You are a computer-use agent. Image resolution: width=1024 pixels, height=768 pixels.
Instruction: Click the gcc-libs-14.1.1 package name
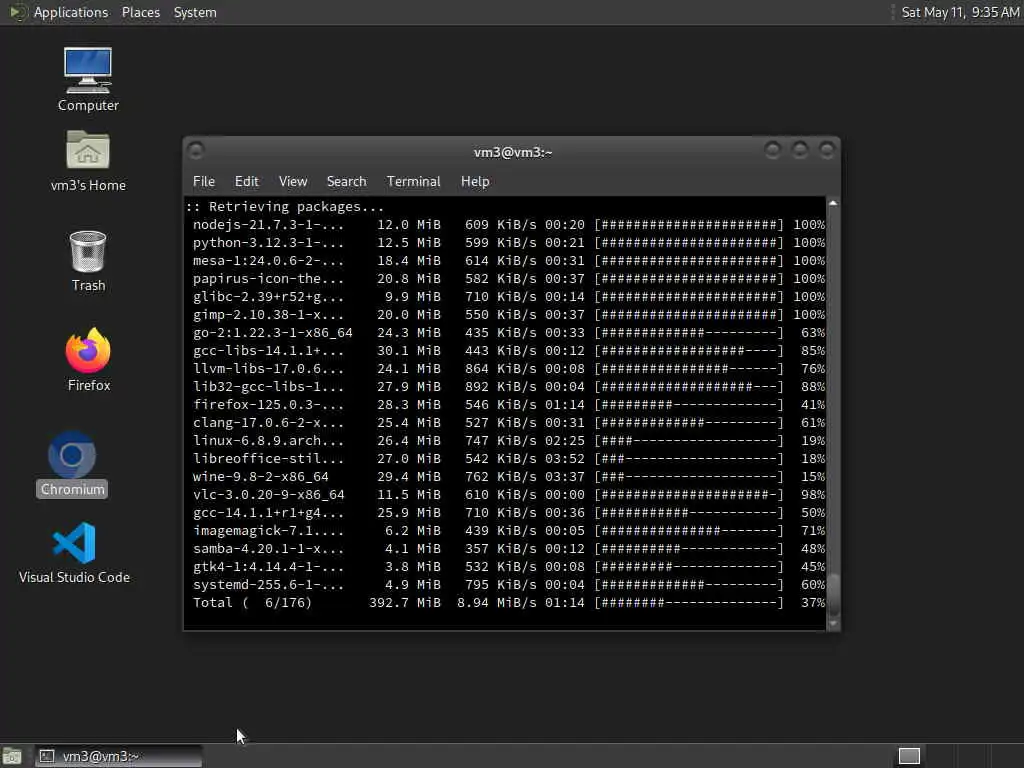tap(268, 351)
